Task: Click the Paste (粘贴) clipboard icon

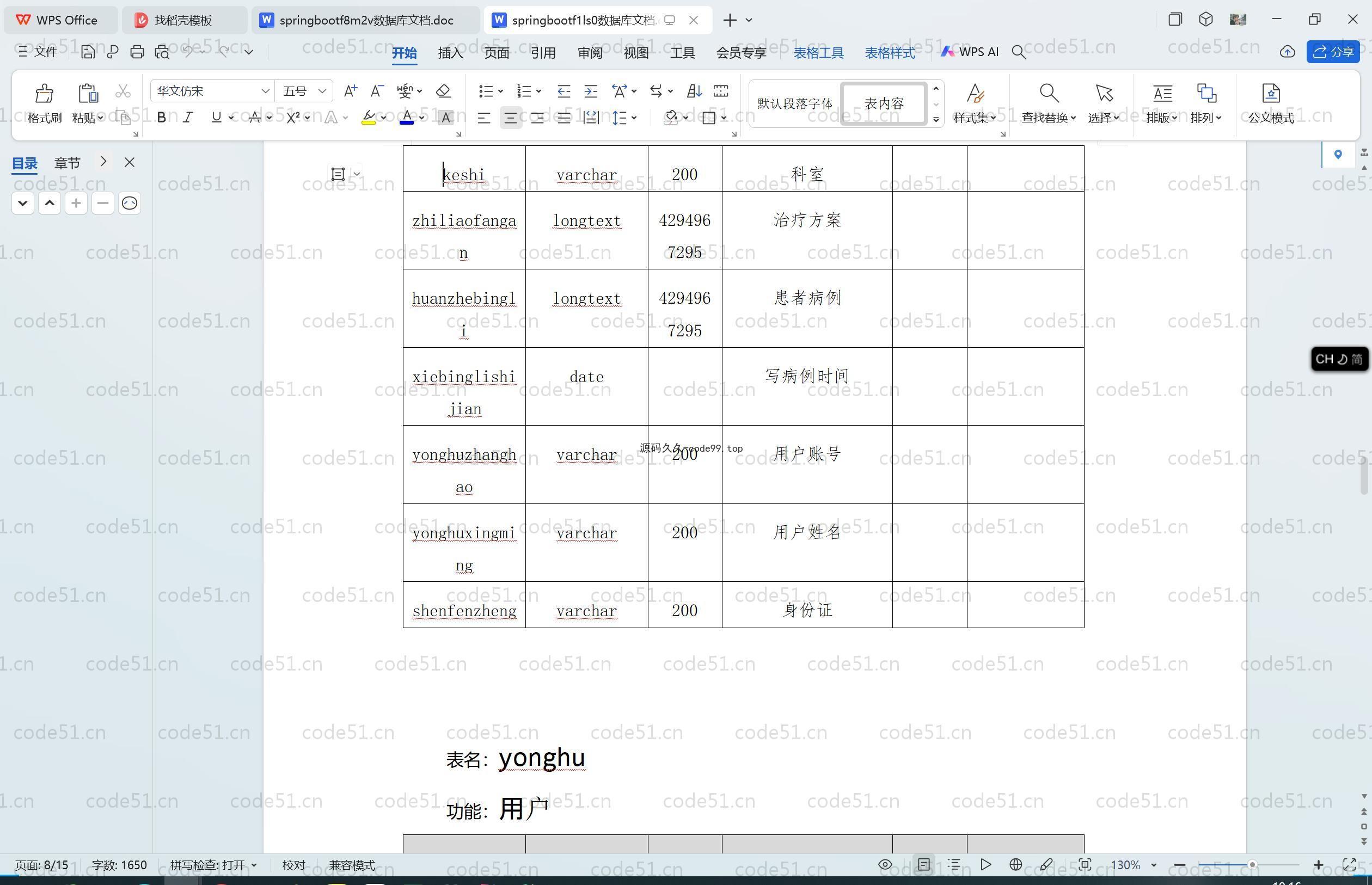Action: pyautogui.click(x=88, y=94)
